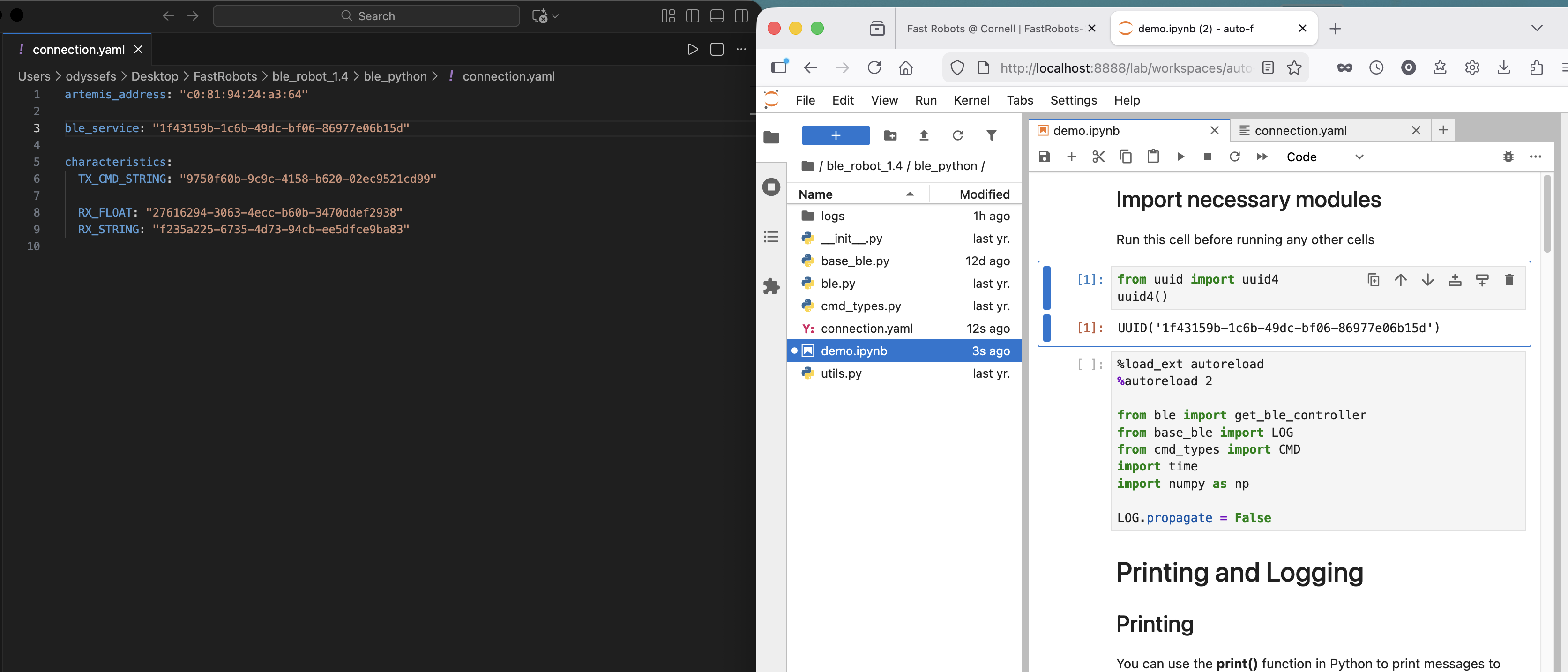Viewport: 1568px width, 672px height.
Task: Click the JupyterLab save notebook icon
Action: pos(1044,157)
